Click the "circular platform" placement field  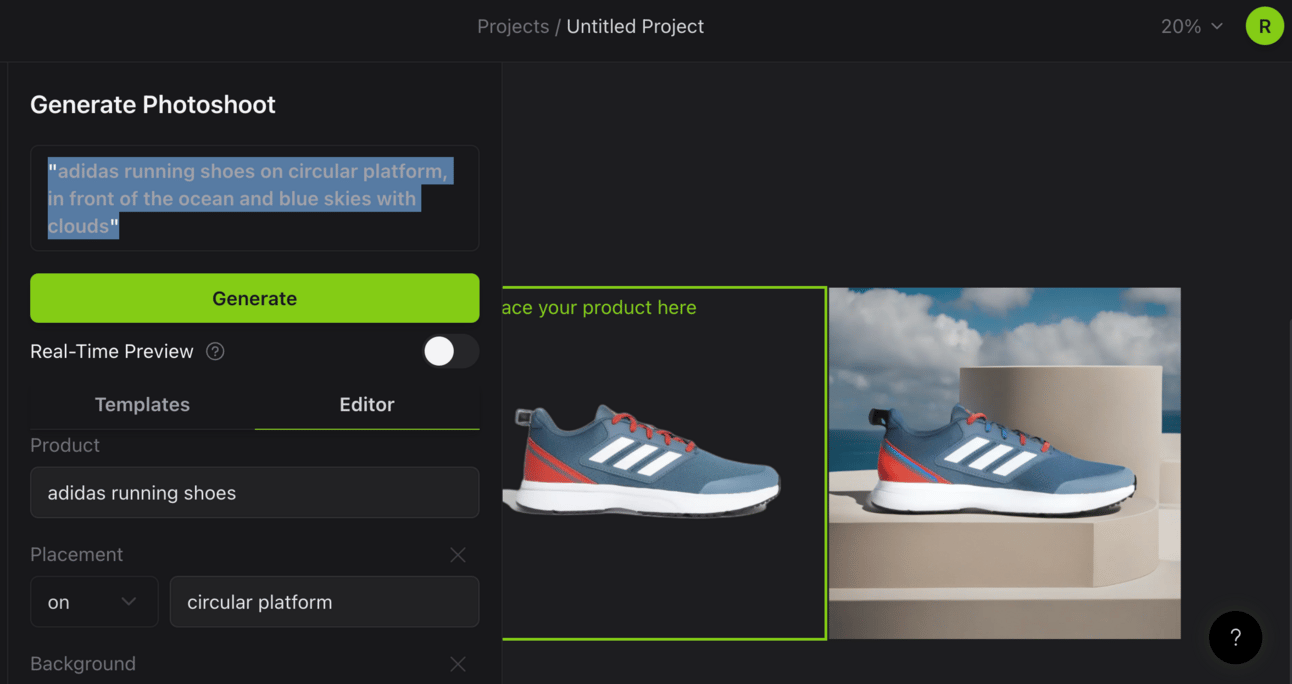[324, 602]
